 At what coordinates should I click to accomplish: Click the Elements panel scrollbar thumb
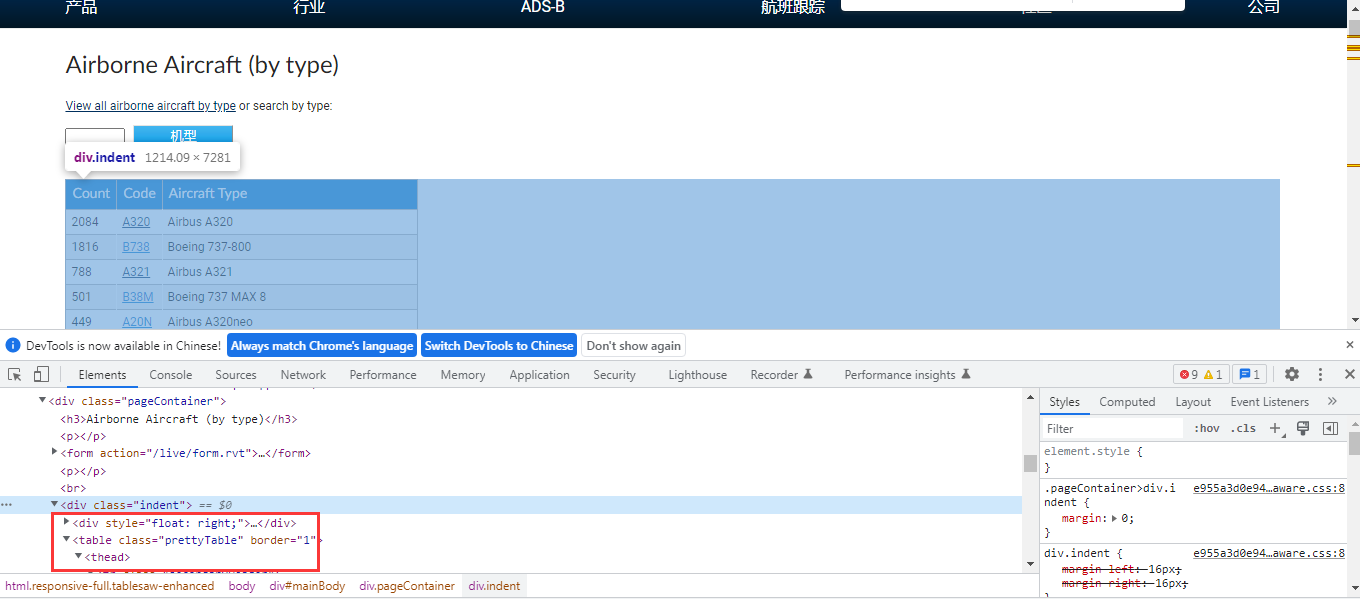pyautogui.click(x=1029, y=463)
